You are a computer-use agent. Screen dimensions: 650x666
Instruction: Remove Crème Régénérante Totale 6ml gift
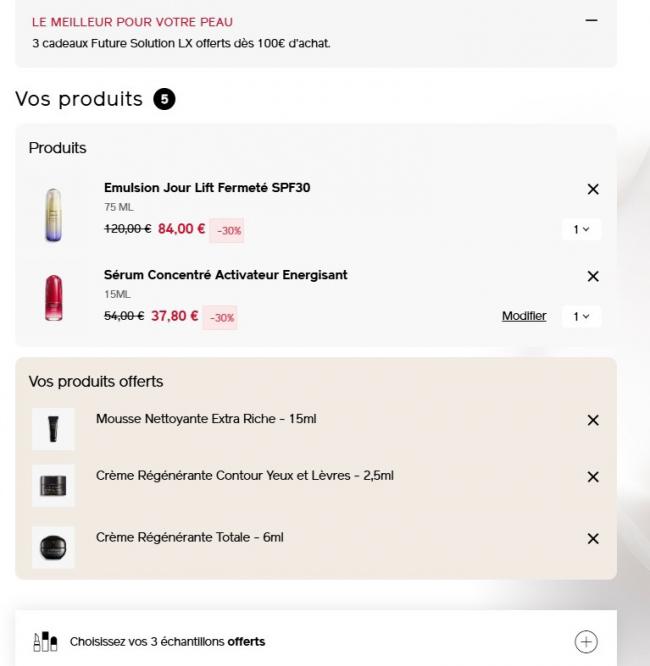pyautogui.click(x=593, y=539)
